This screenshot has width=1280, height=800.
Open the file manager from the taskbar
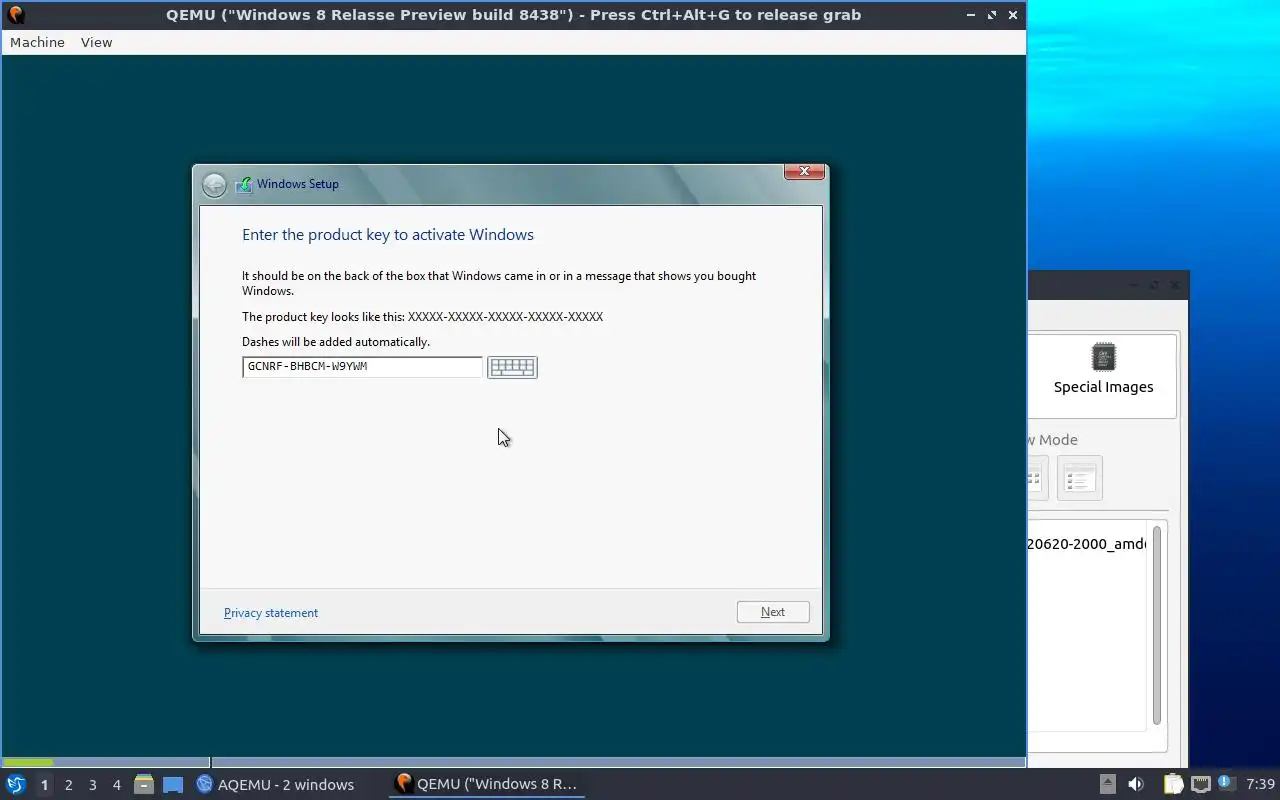(x=144, y=785)
